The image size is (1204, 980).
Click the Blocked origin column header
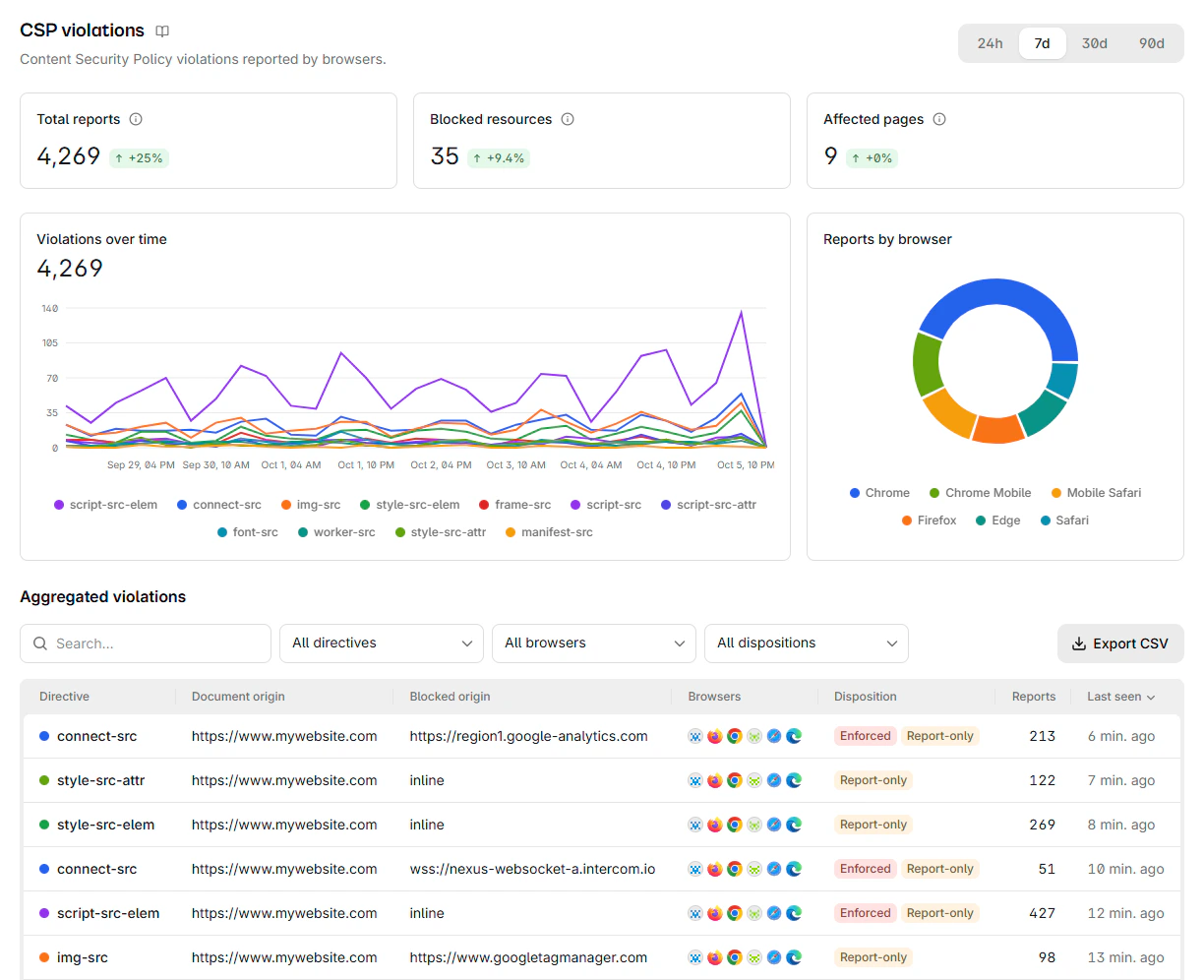[450, 697]
